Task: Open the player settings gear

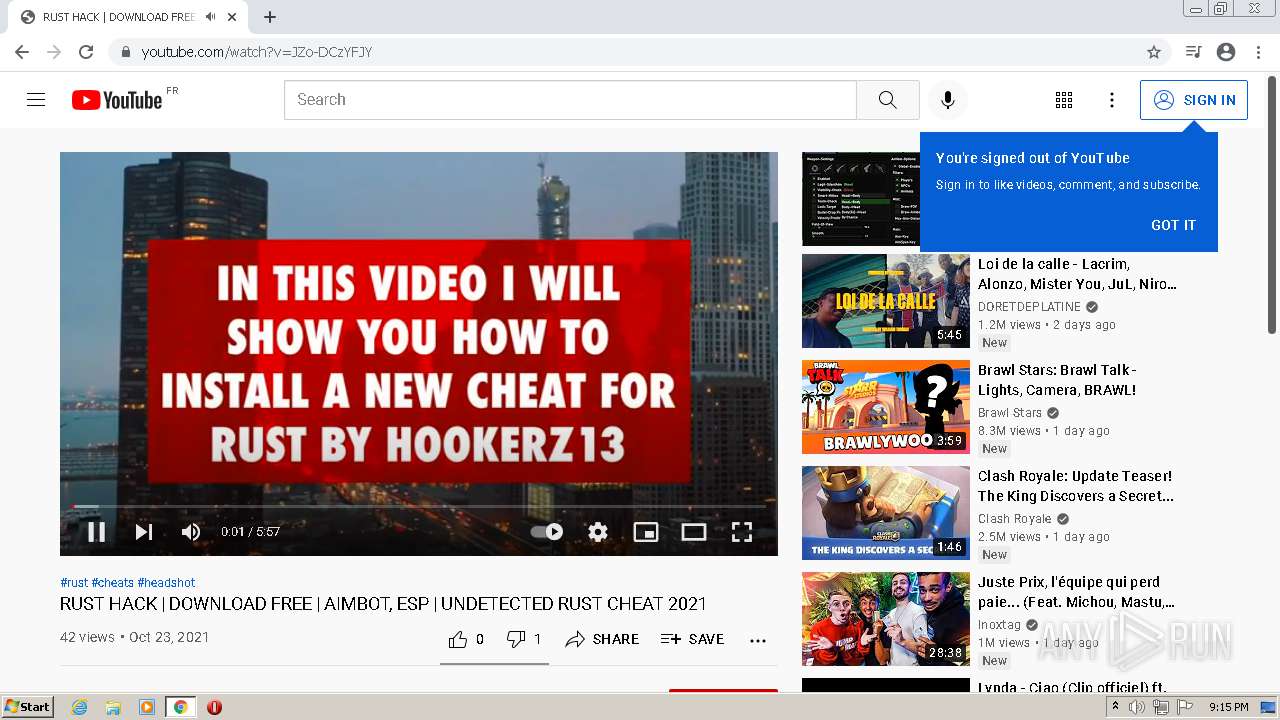Action: click(598, 532)
